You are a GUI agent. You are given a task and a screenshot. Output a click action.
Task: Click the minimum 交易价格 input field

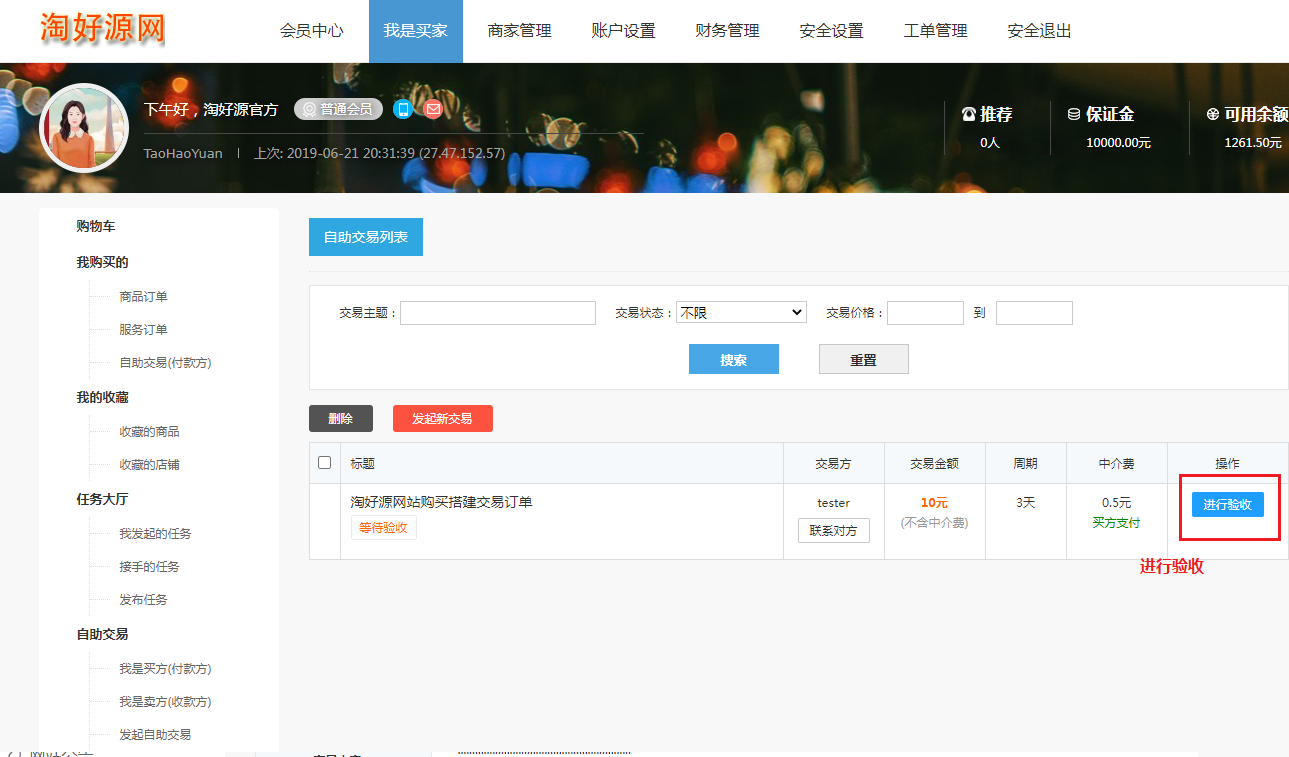[924, 313]
